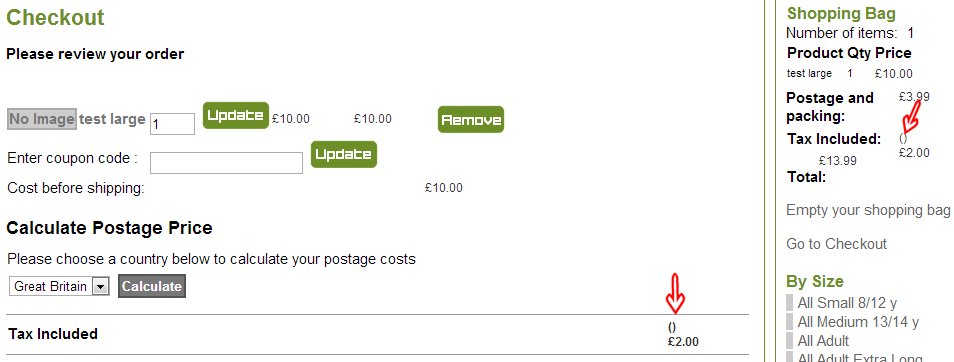Click the country dropdown arrow
Image resolution: width=954 pixels, height=362 pixels.
tap(100, 287)
